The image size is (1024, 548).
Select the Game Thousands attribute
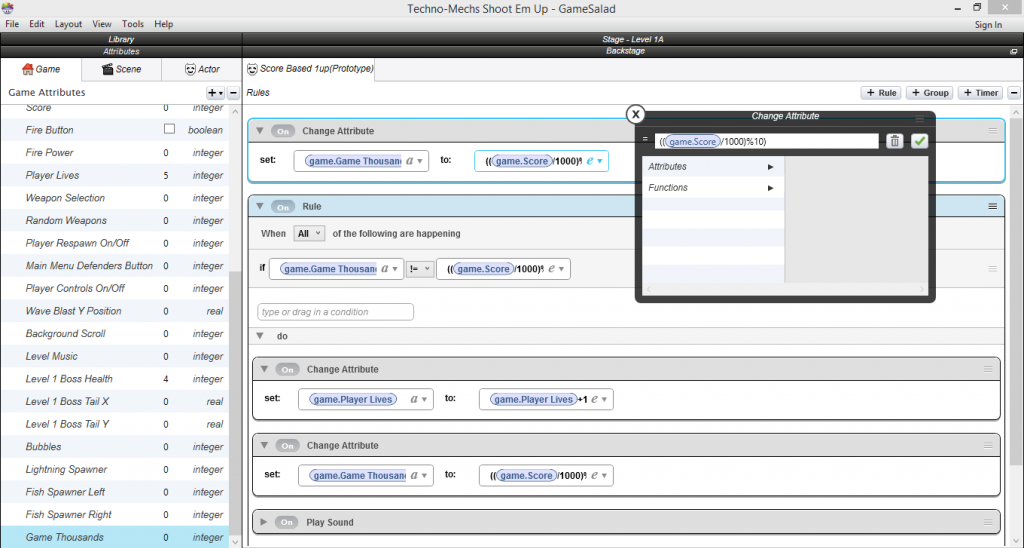(115, 537)
